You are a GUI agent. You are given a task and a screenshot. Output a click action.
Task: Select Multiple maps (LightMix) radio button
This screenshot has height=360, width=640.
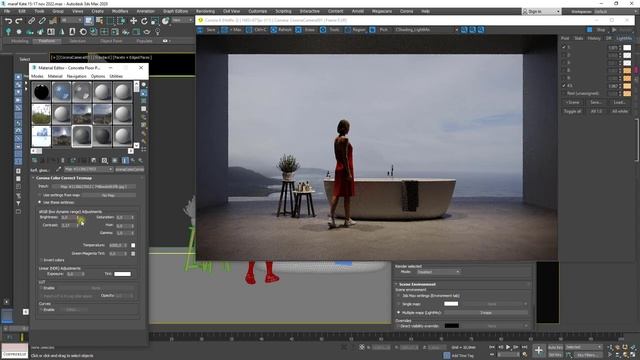tap(399, 313)
